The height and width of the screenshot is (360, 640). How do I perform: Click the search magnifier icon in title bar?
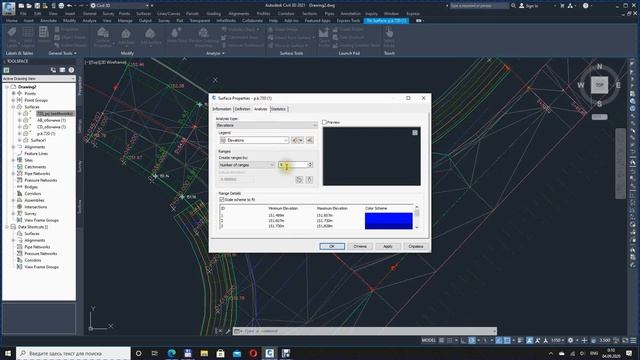[513, 6]
